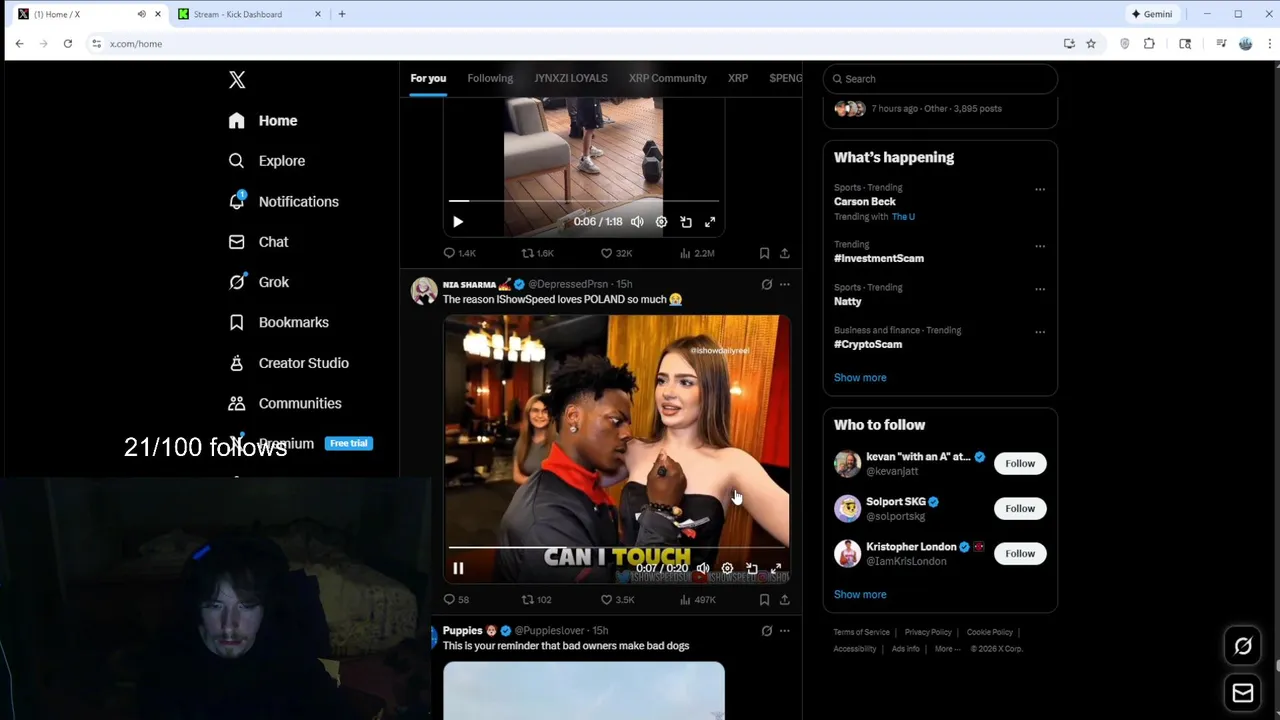
Task: Open Bookmarks in the sidebar
Action: pyautogui.click(x=278, y=322)
